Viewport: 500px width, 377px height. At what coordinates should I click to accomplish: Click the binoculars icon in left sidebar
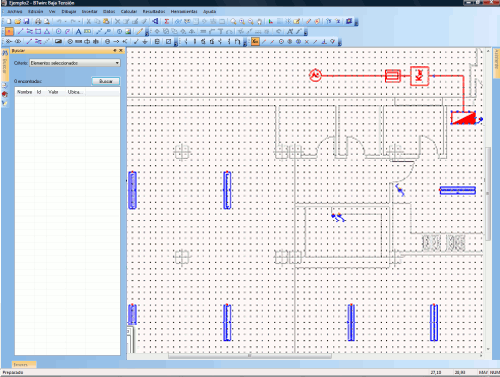[5, 53]
